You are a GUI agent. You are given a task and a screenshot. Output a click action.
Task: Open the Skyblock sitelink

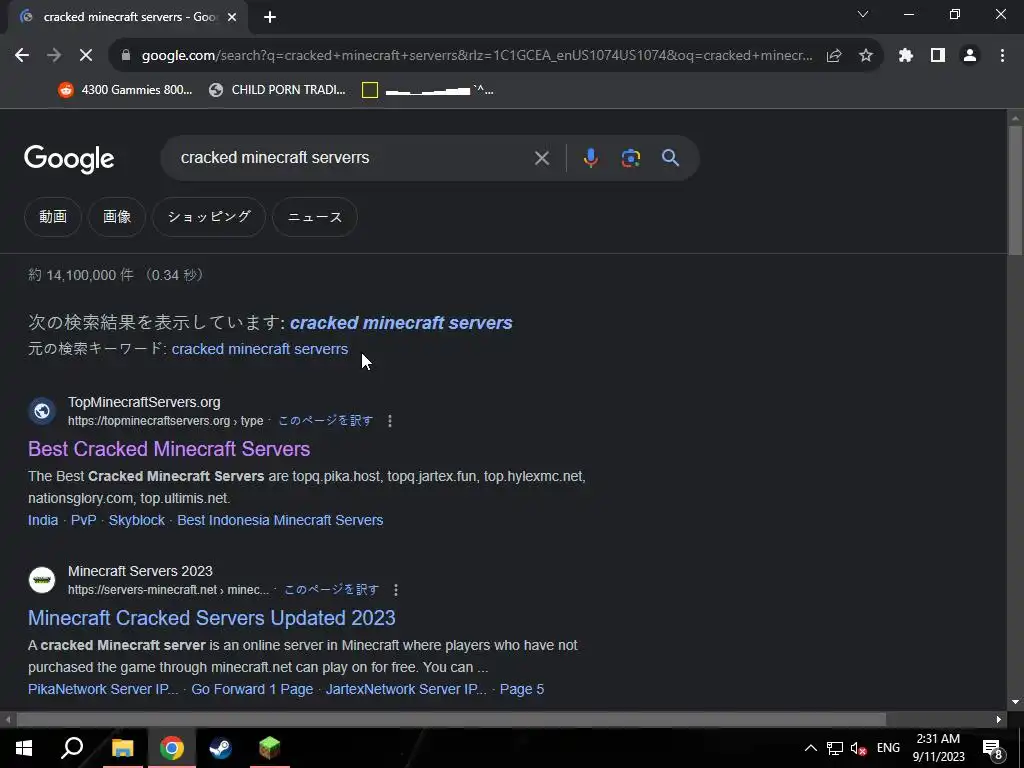click(136, 520)
